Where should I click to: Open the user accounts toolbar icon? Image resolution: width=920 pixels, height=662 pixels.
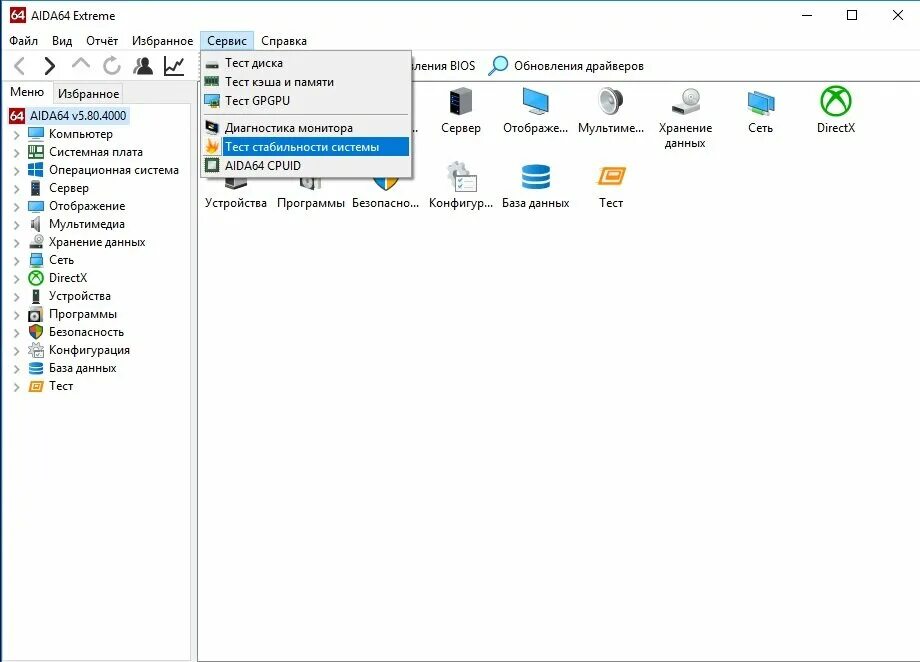[x=143, y=66]
